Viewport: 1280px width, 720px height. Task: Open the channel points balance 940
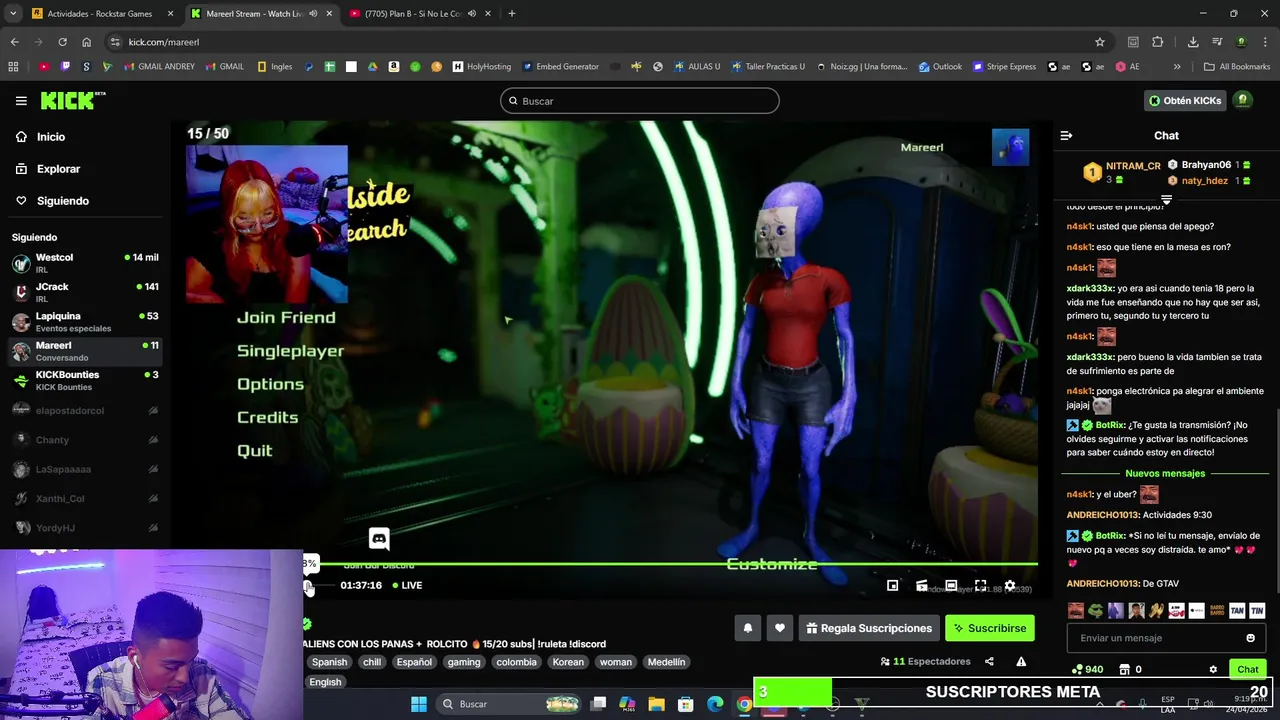1087,670
